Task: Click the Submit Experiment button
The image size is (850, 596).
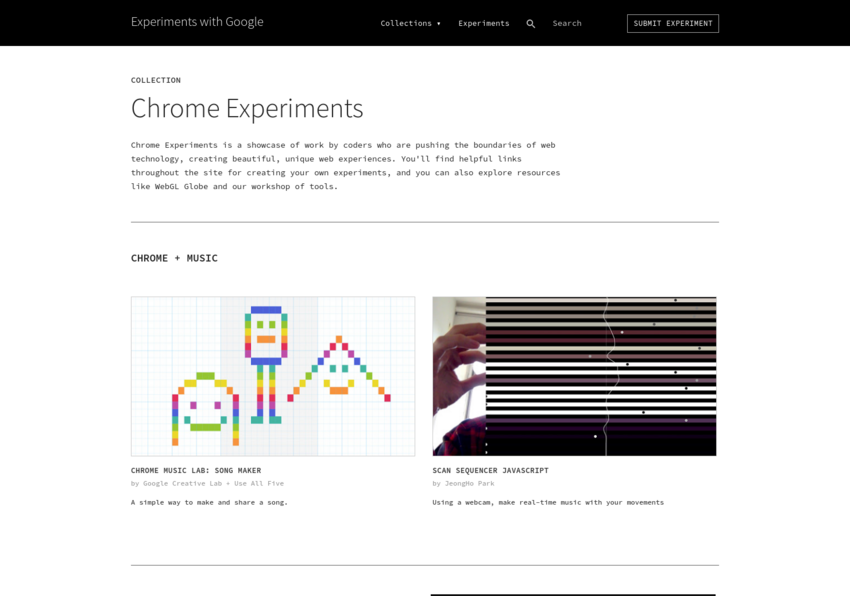Action: 673,23
